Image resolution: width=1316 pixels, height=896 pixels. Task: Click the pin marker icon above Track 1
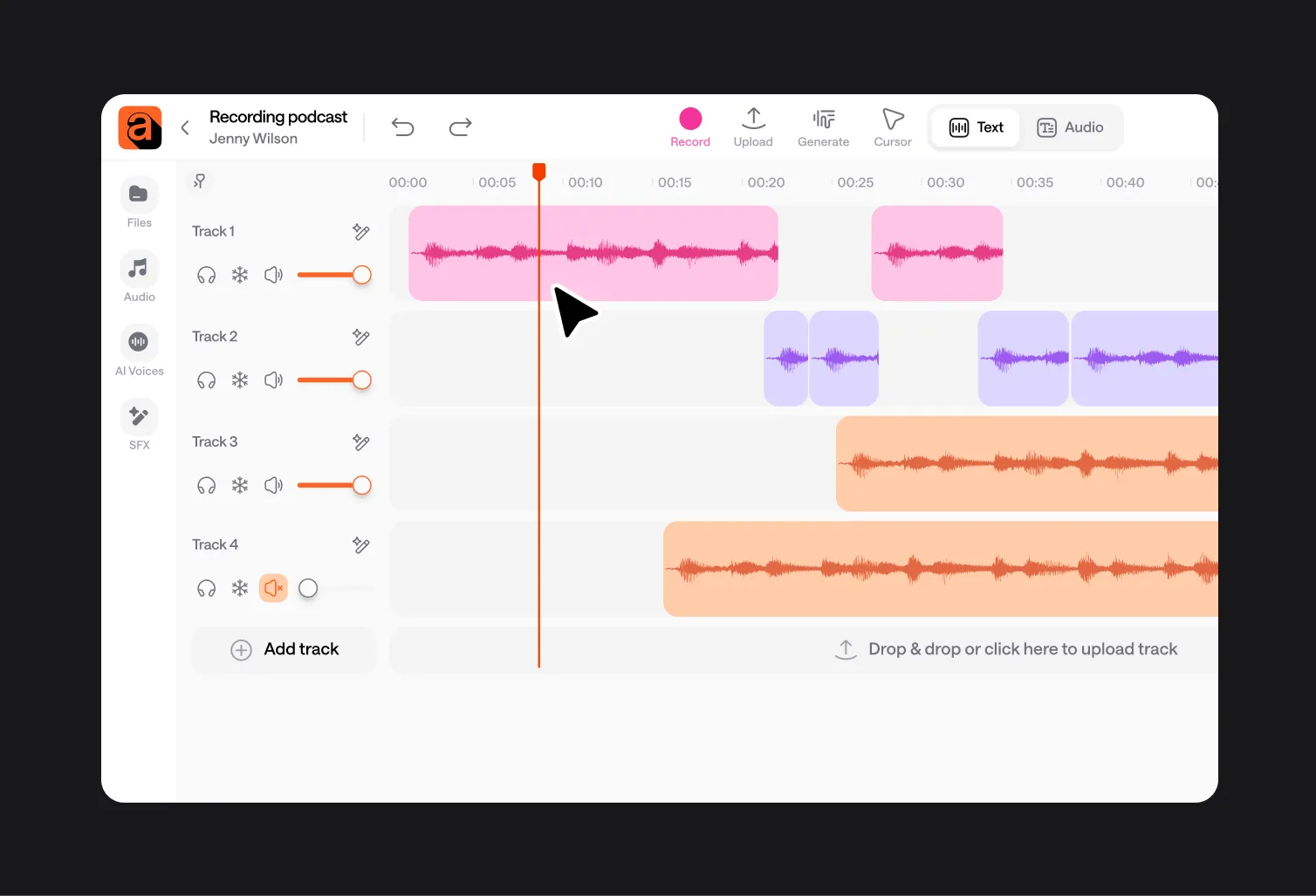199,181
